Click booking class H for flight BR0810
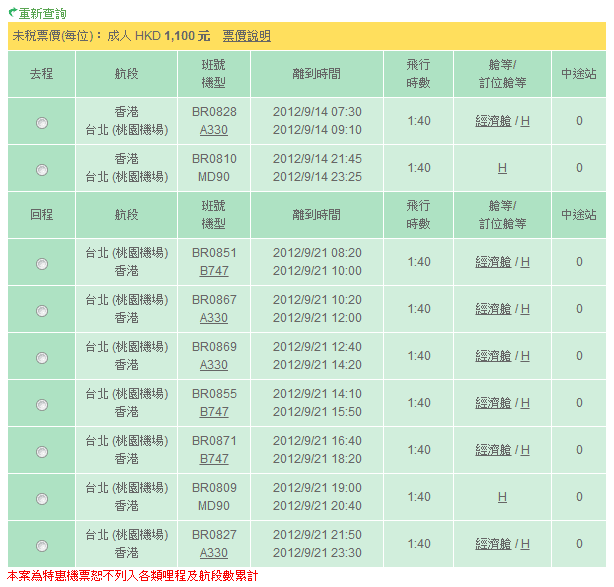The image size is (614, 587). (x=502, y=168)
